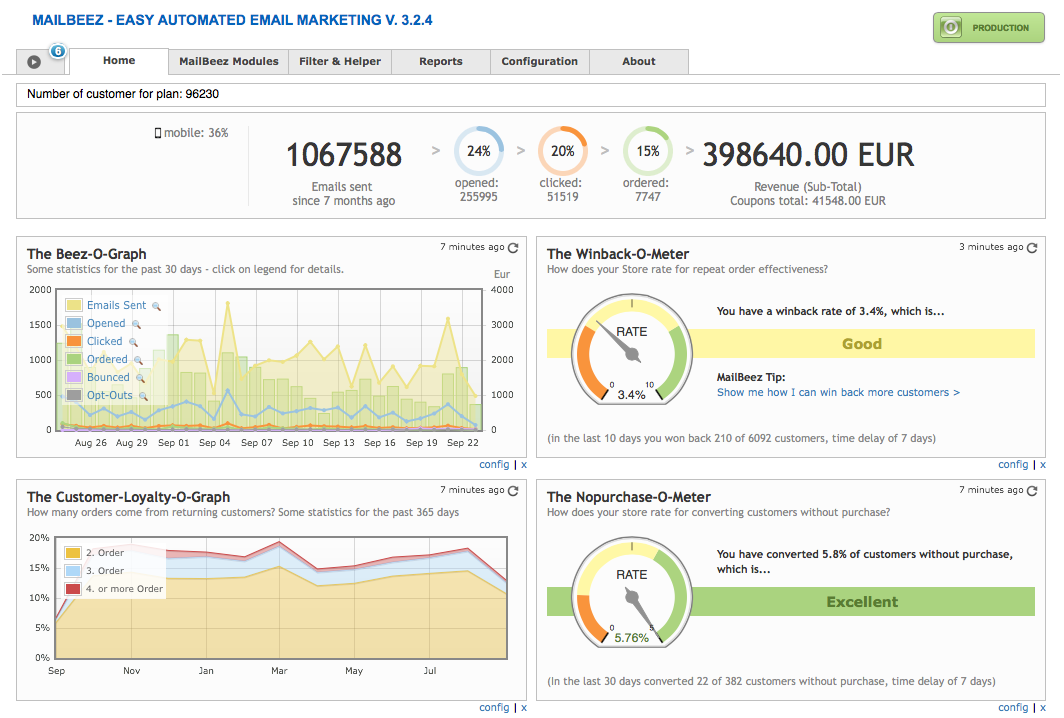1064x718 pixels.
Task: Close the Beez-O-Graph widget with x
Action: (524, 465)
